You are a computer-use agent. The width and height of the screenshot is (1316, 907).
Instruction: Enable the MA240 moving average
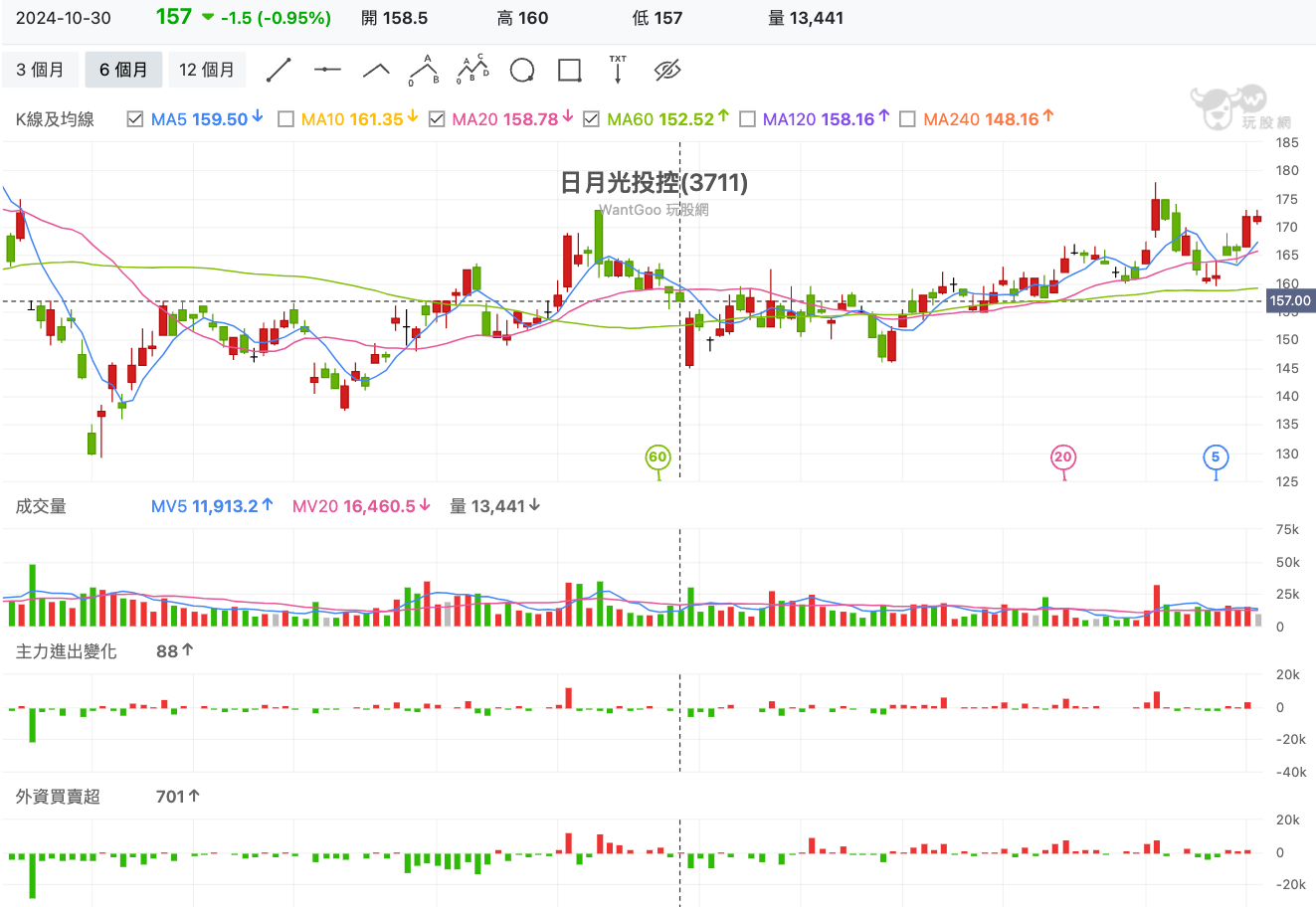pos(908,118)
